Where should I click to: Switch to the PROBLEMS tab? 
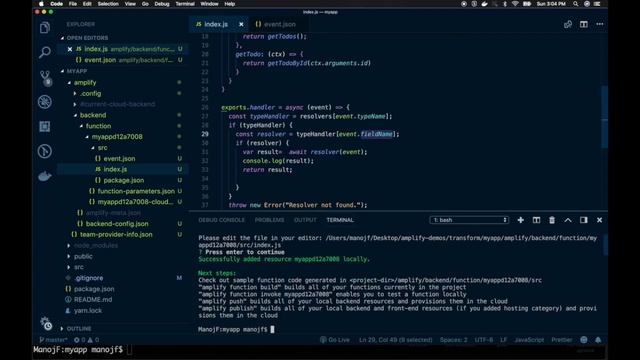(x=269, y=220)
